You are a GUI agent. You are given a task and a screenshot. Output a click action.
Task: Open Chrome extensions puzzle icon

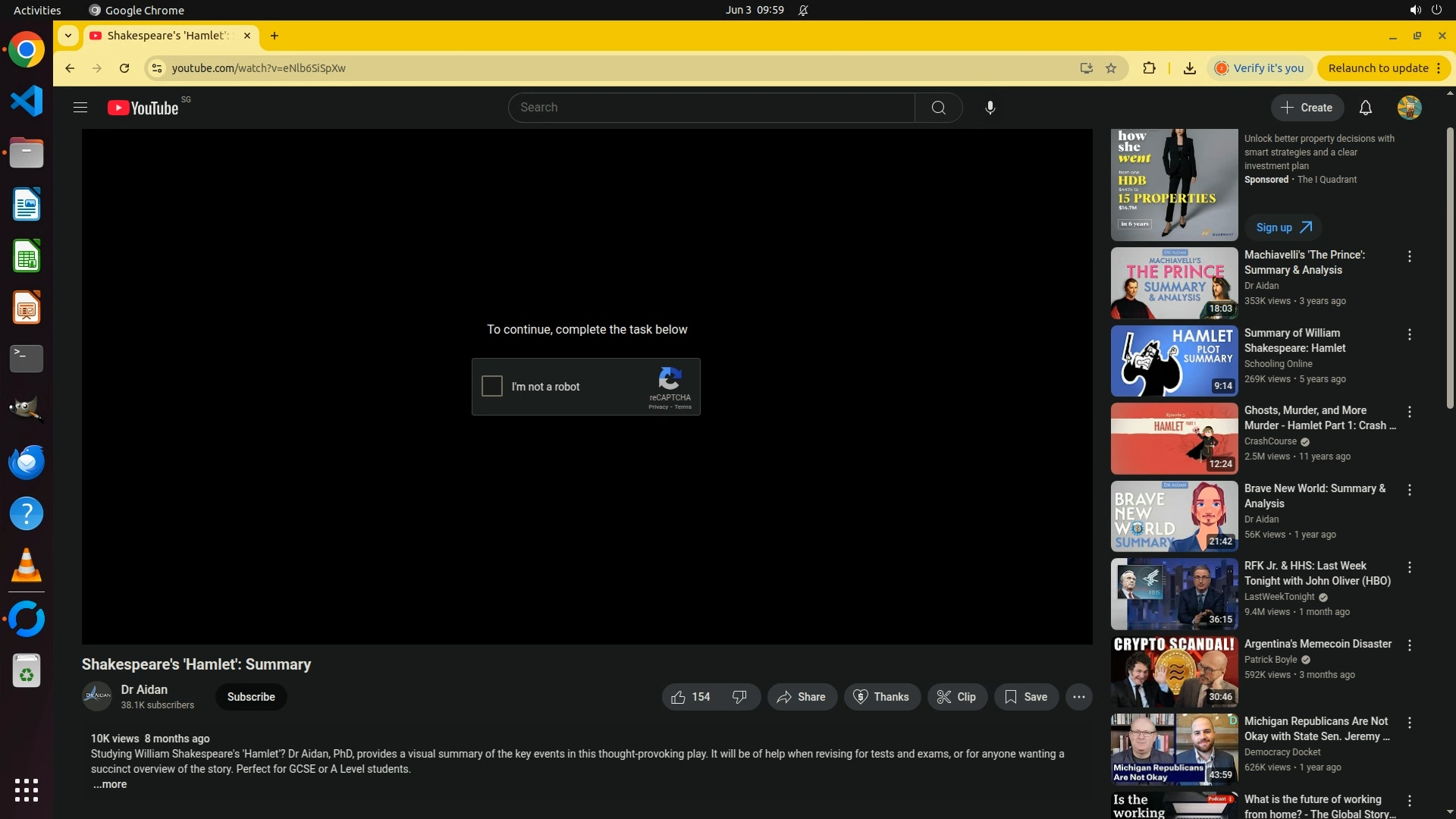click(1149, 68)
